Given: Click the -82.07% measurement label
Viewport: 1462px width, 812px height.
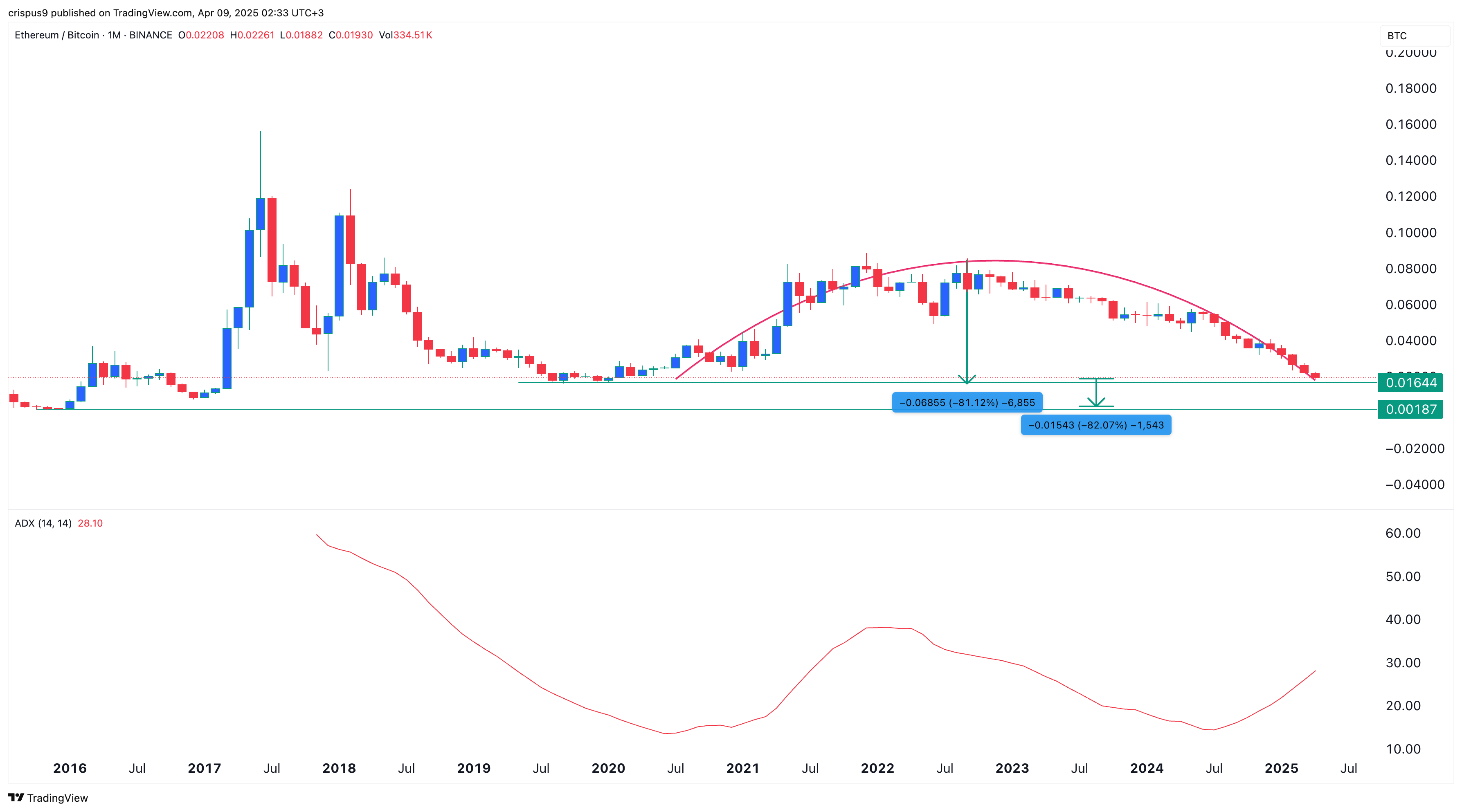Looking at the screenshot, I should point(1096,425).
